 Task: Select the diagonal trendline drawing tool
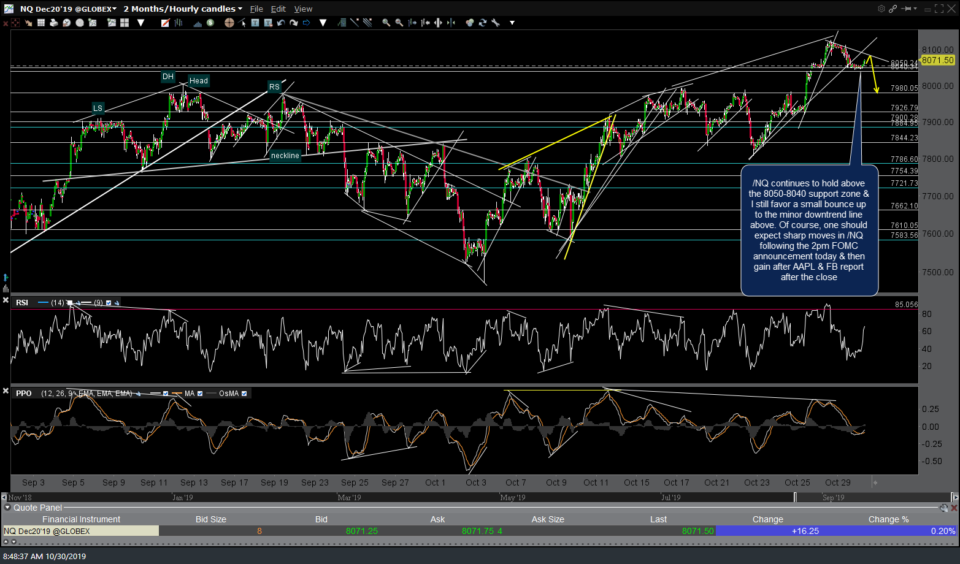click(354, 23)
